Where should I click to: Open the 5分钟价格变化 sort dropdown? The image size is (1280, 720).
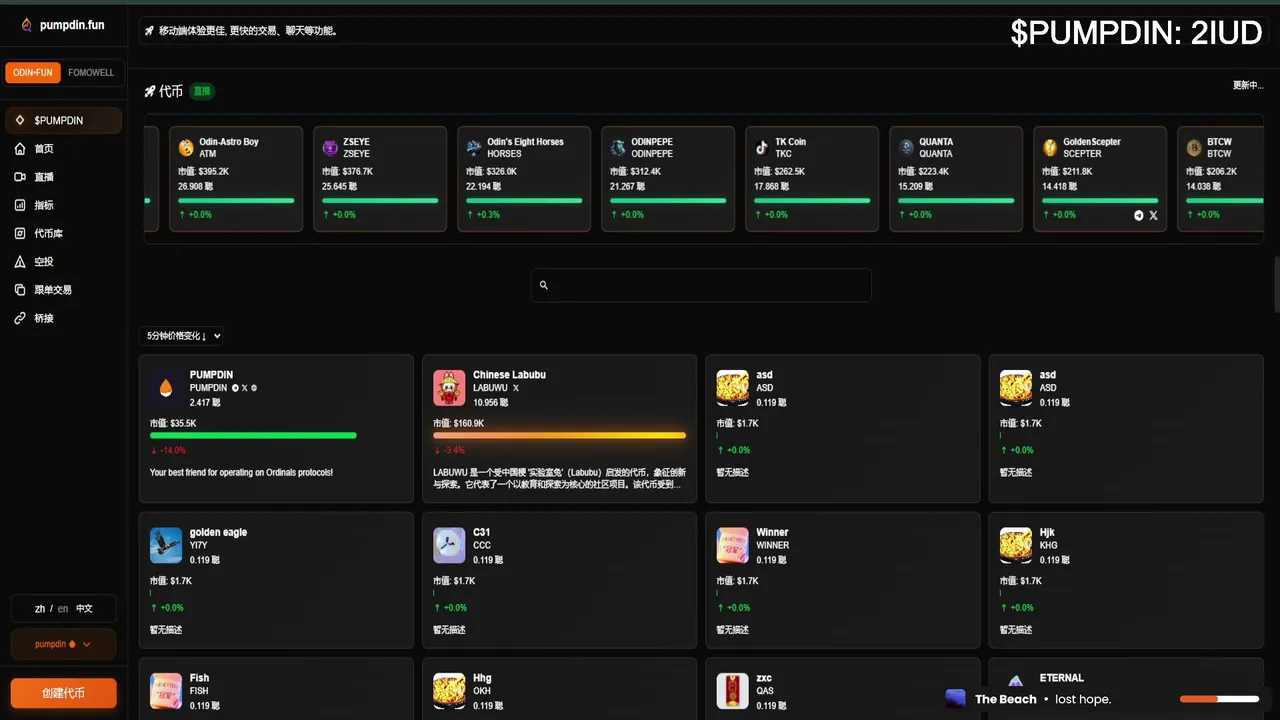181,336
